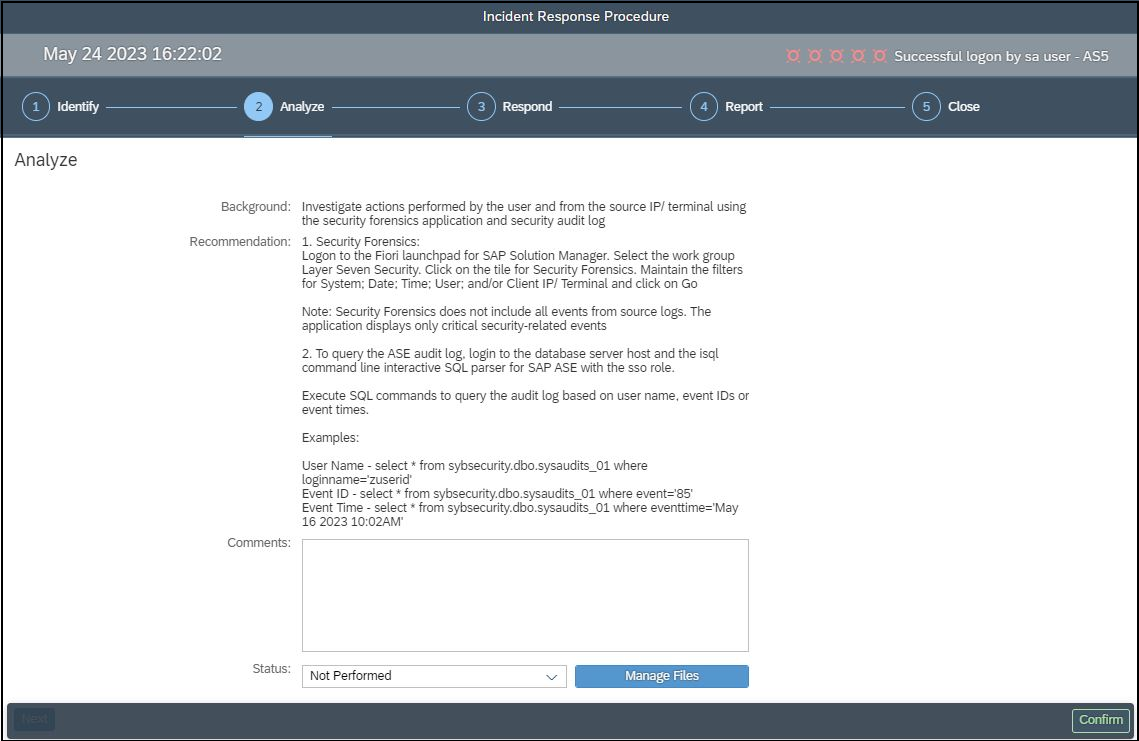Click the step 5 numbered circle
Viewport: 1139px width, 741px height.
click(x=926, y=107)
